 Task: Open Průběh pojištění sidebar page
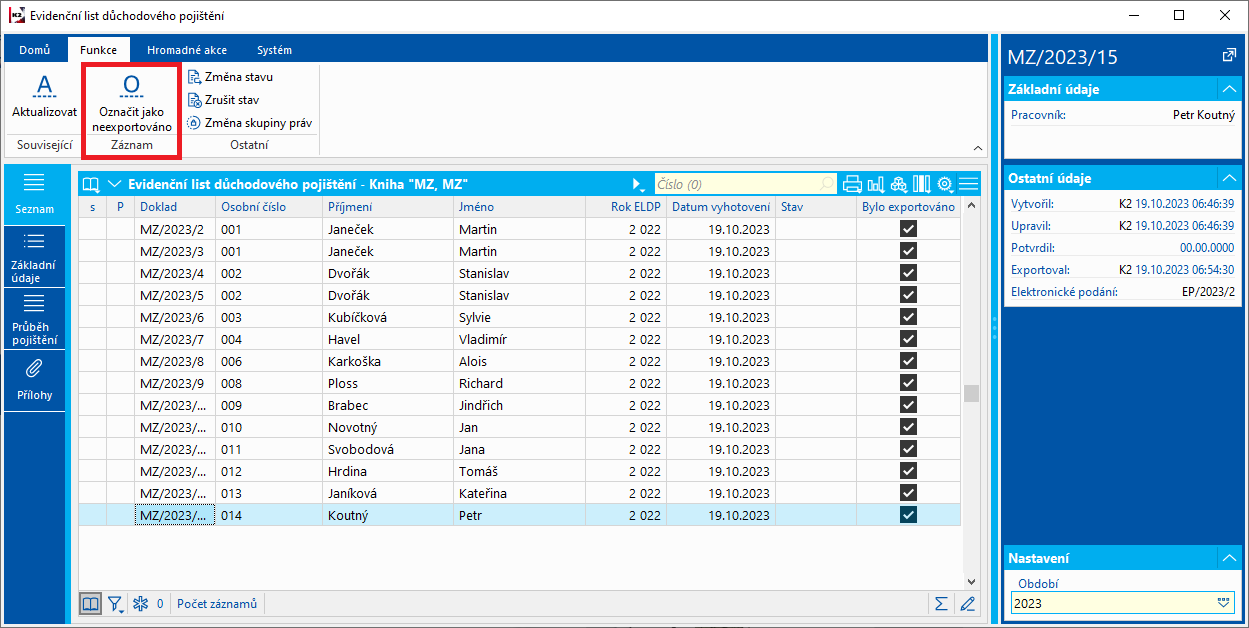click(35, 319)
